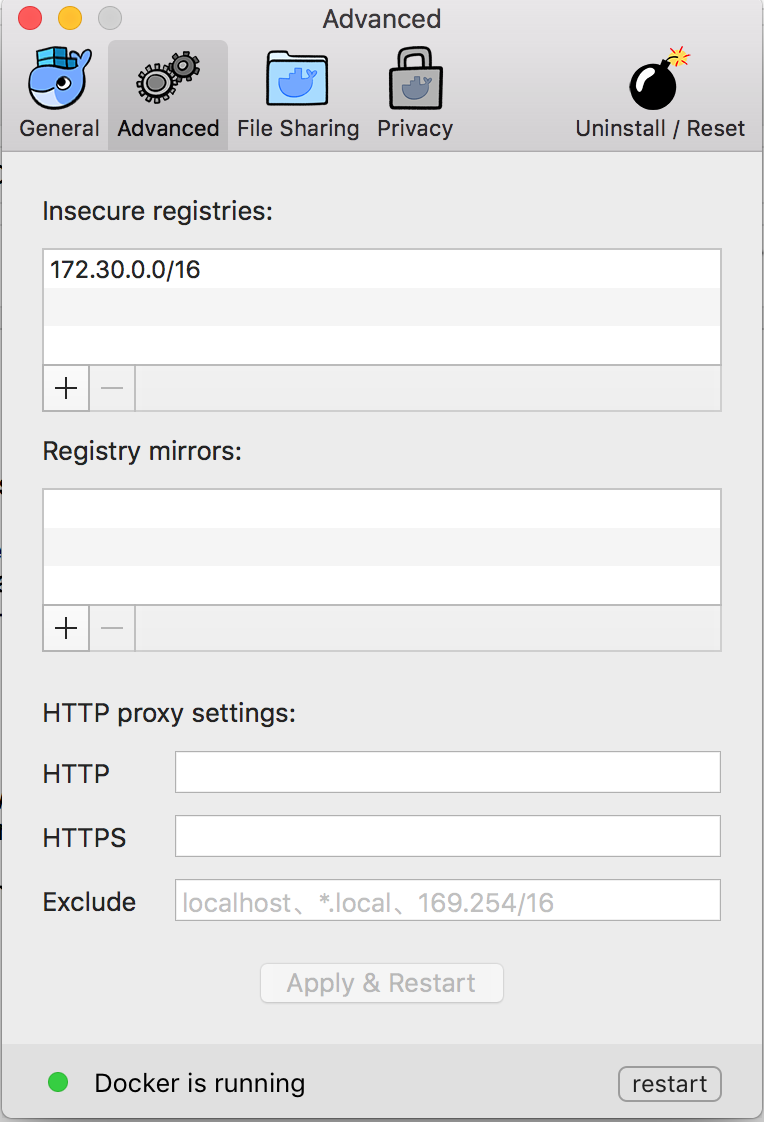
Task: Click the HTTPS proxy input field
Action: click(x=447, y=836)
